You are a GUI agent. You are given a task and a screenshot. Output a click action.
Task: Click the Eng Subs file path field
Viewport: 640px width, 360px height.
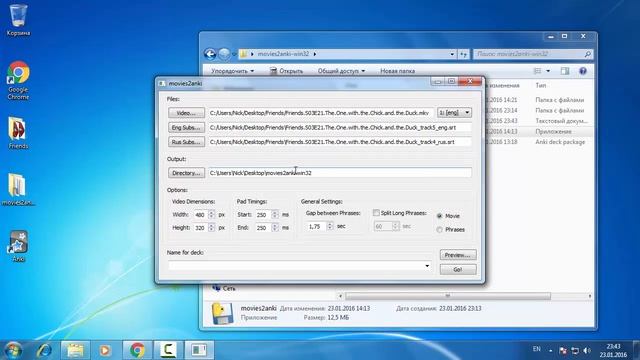pos(340,128)
